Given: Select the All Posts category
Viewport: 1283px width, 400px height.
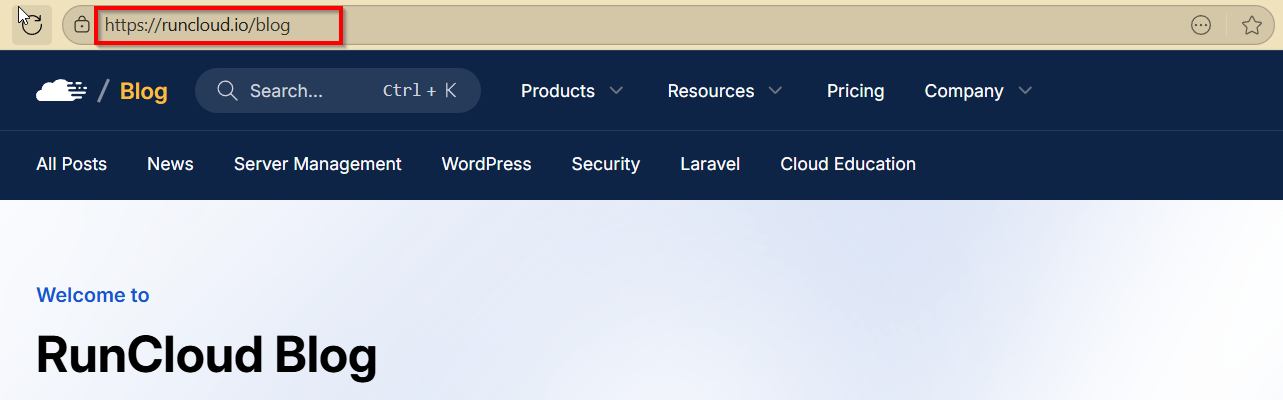Looking at the screenshot, I should coord(71,164).
